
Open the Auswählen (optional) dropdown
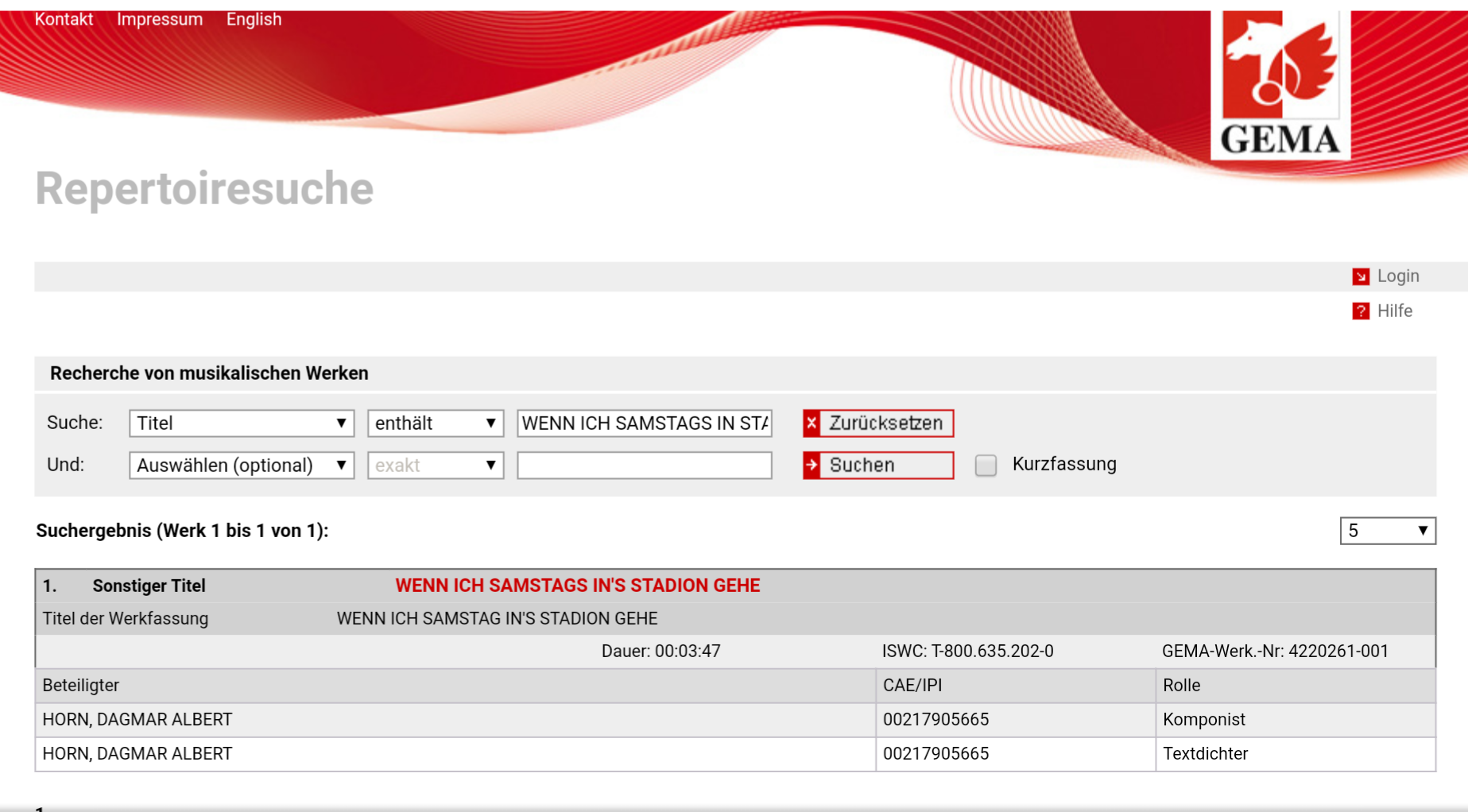(x=242, y=466)
